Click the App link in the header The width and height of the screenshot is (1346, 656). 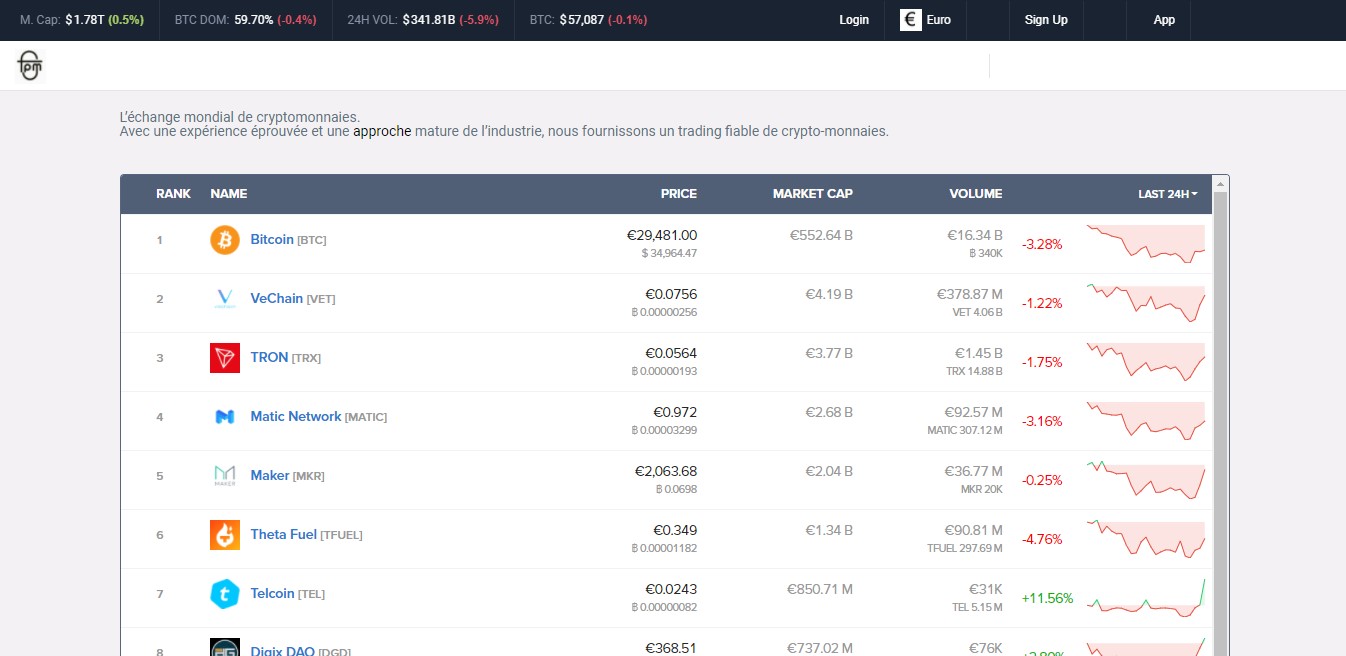pyautogui.click(x=1163, y=19)
